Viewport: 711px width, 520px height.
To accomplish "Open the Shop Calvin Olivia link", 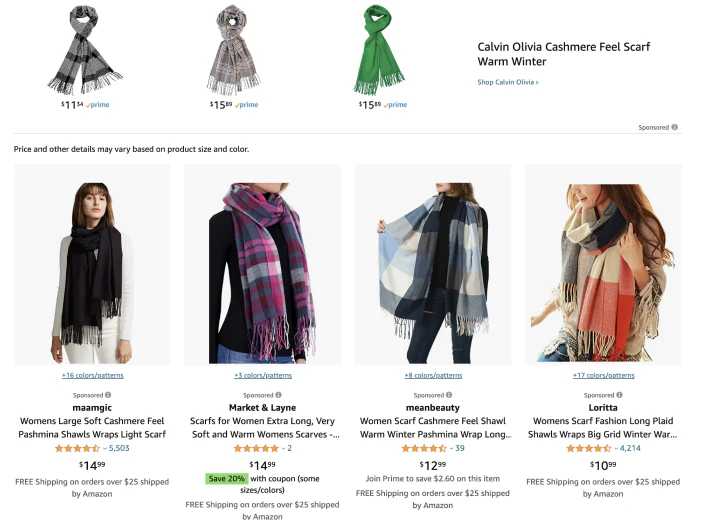I will [507, 82].
